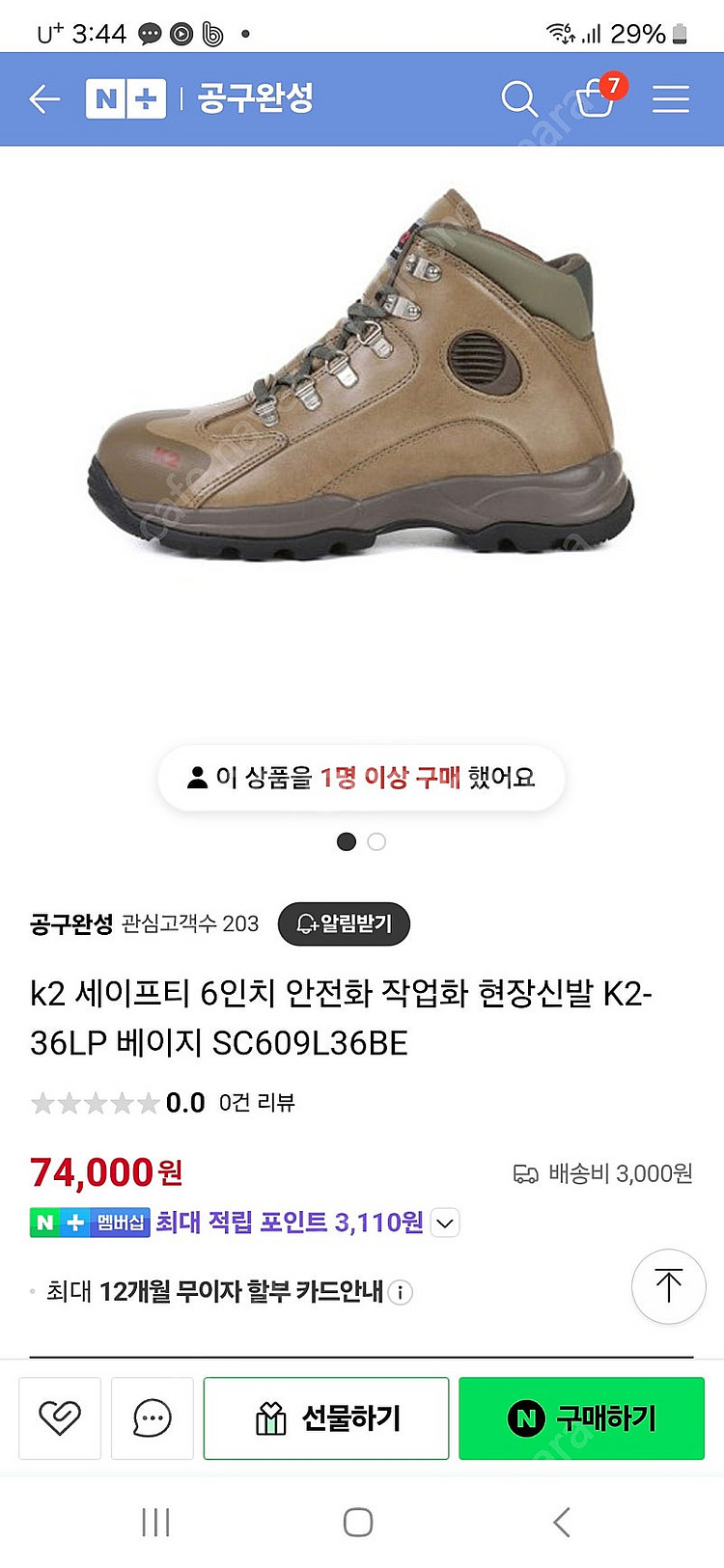Jump to top with up-arrow button
This screenshot has height=1568, width=724.
[668, 1286]
